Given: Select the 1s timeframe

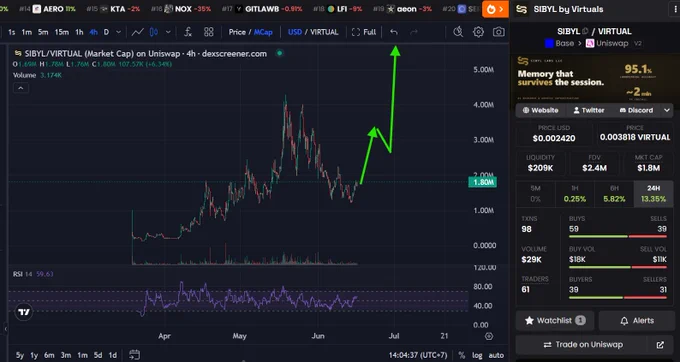Looking at the screenshot, I should 12,32.
